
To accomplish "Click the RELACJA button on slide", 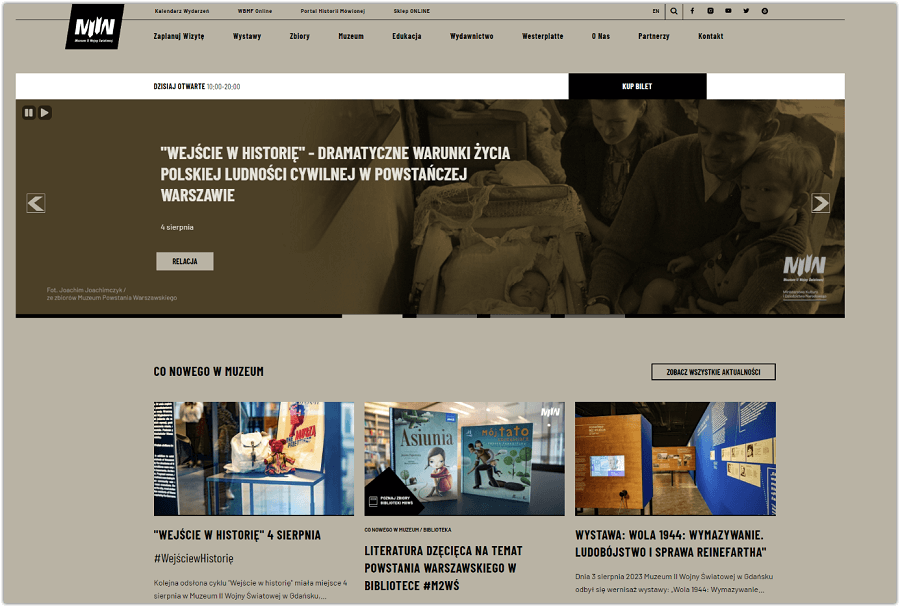I will tap(185, 261).
